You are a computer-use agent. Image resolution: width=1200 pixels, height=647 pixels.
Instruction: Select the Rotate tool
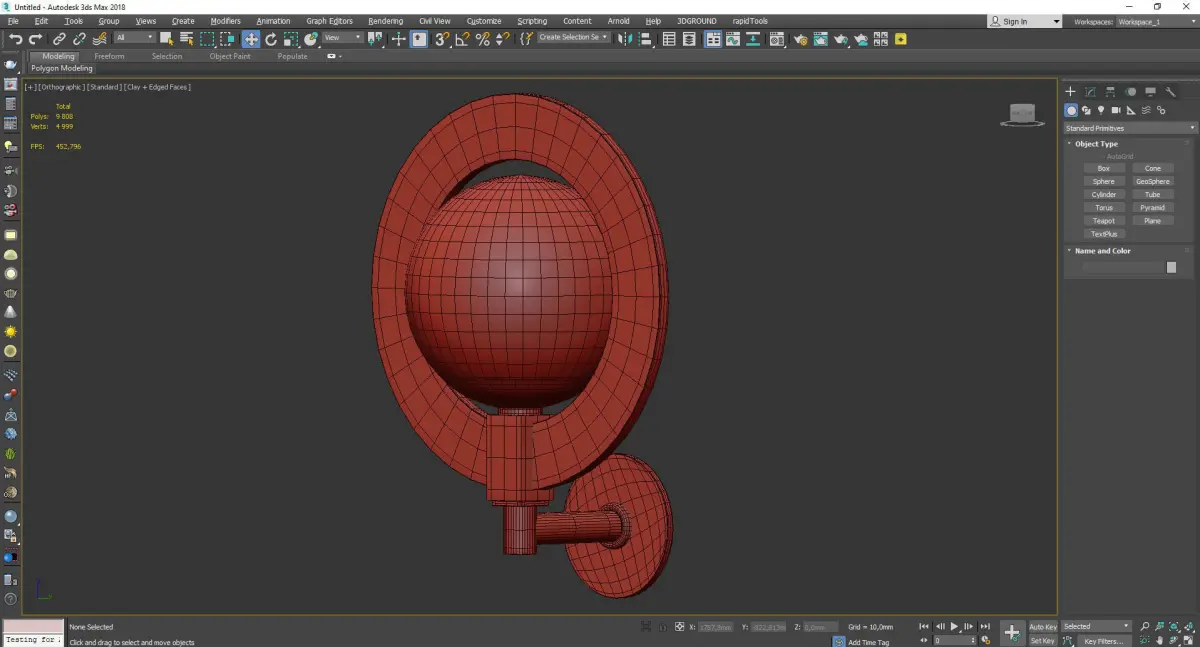coord(271,39)
